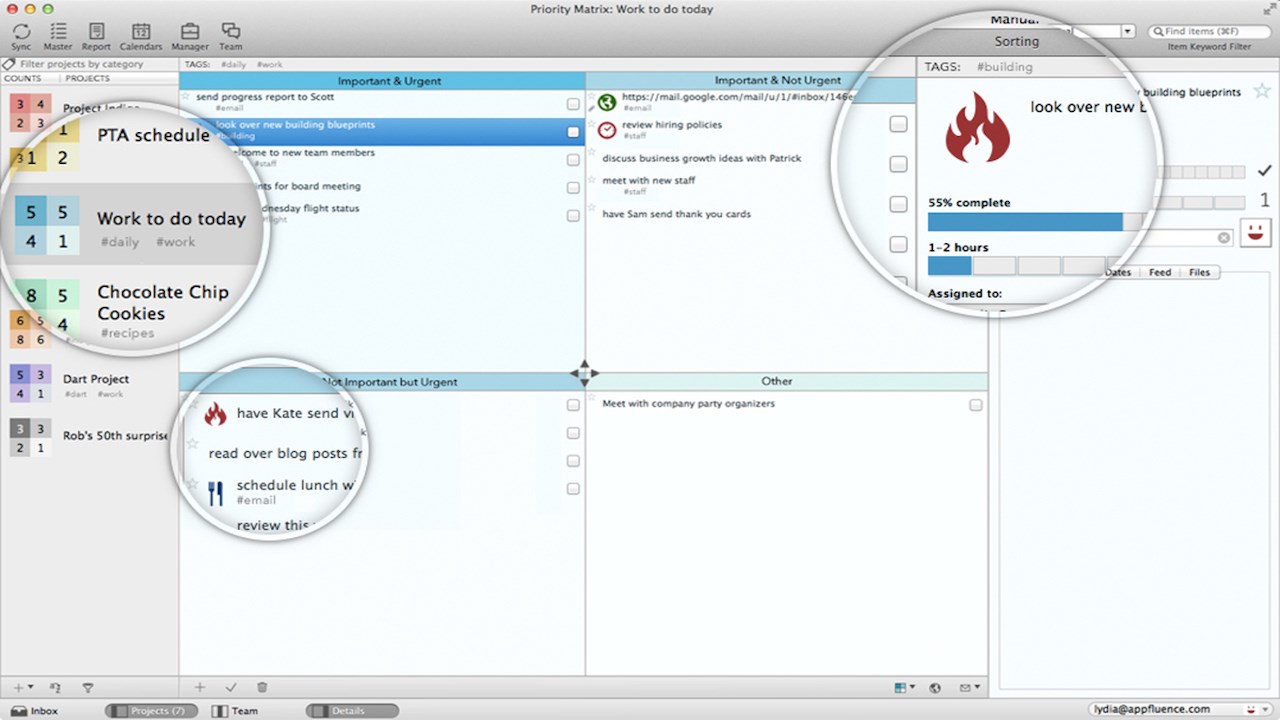Screen dimensions: 1280x720
Task: Check off Meet with company party organizers
Action: [x=976, y=405]
